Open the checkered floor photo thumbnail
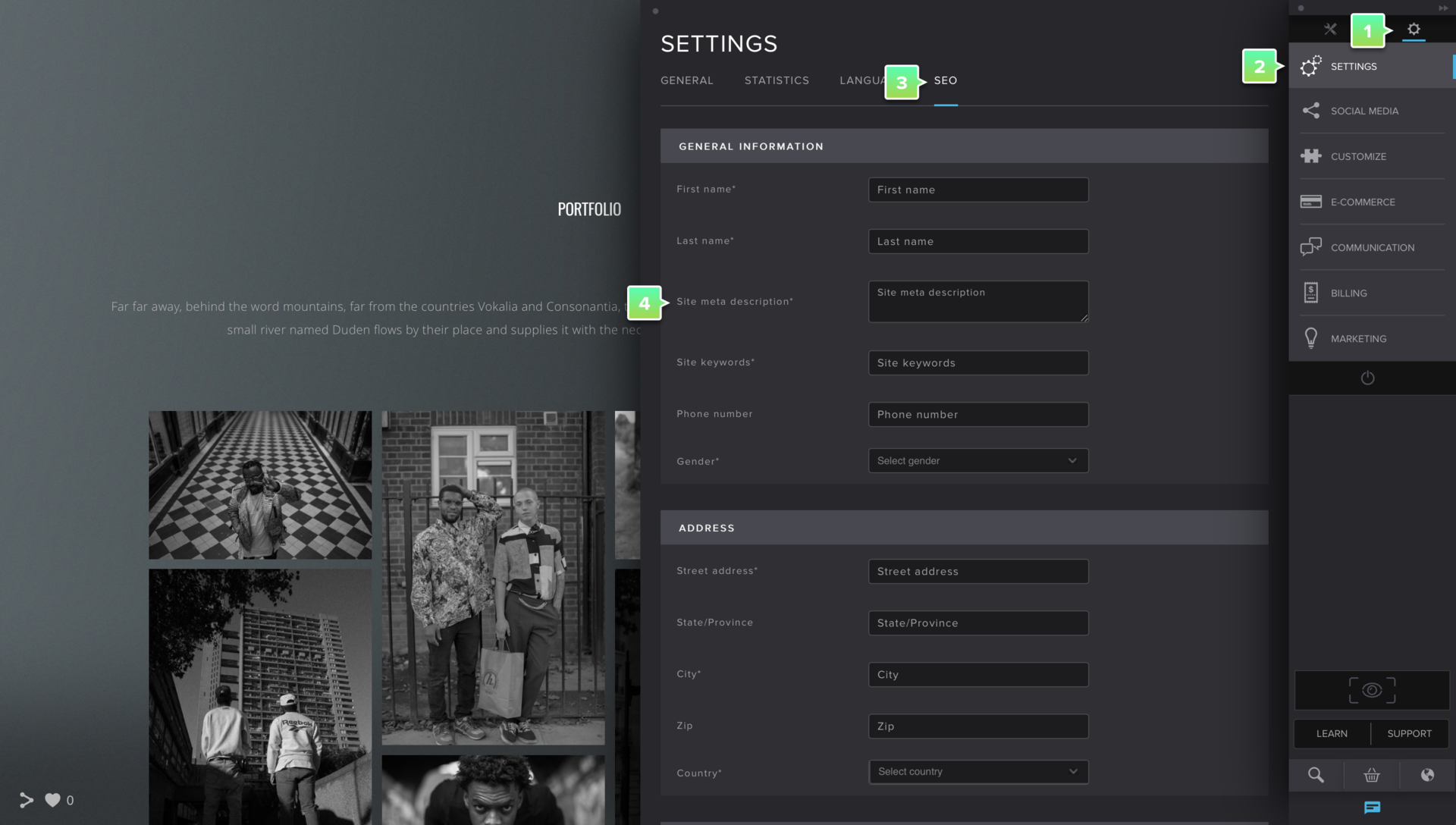This screenshot has height=825, width=1456. point(260,485)
